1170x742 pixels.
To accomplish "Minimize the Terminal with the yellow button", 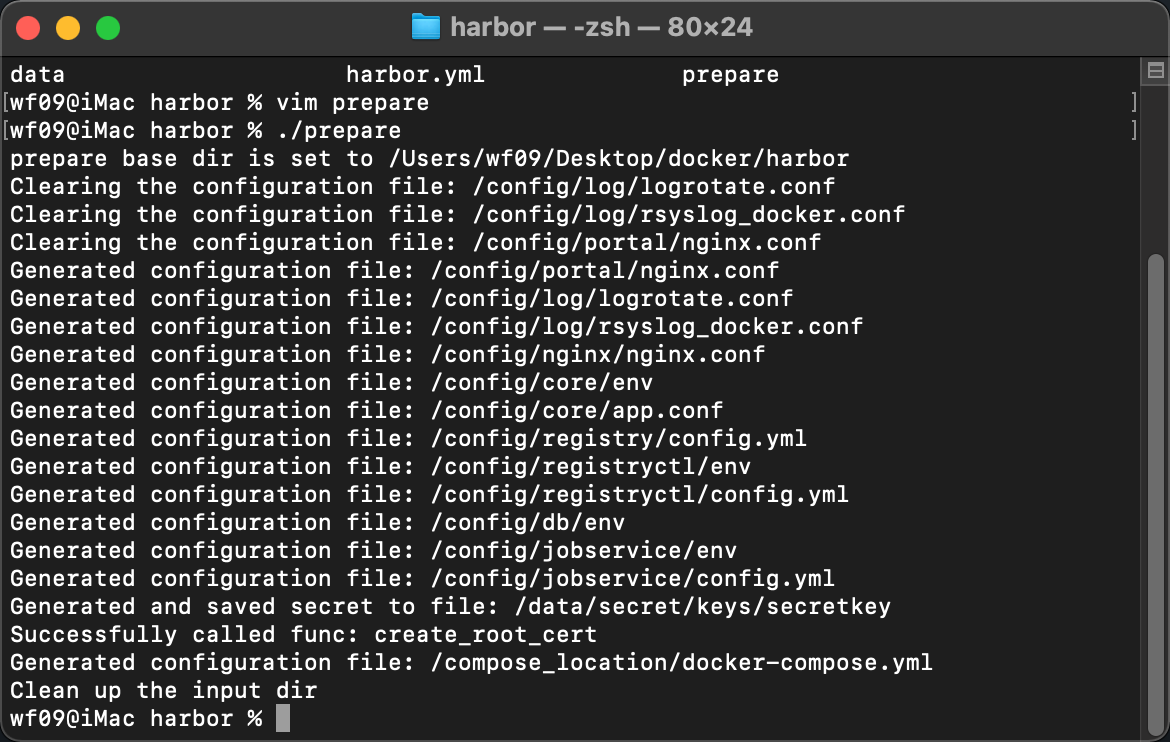I will [68, 28].
